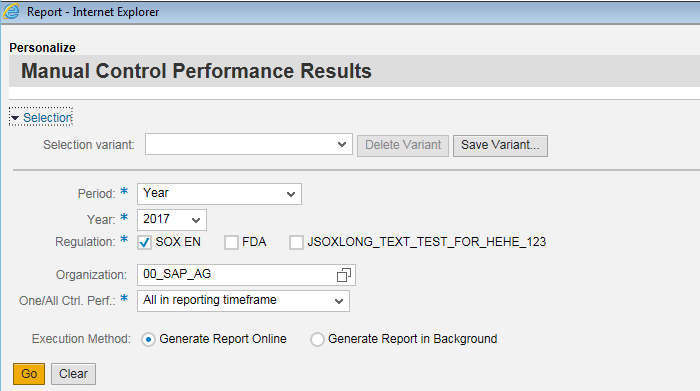Collapse the Selection section triangle
Screen dimensions: 700x391
click(15, 118)
